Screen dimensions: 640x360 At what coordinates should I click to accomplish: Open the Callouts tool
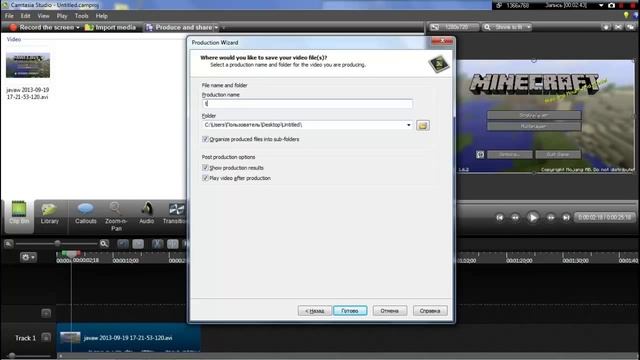(85, 213)
